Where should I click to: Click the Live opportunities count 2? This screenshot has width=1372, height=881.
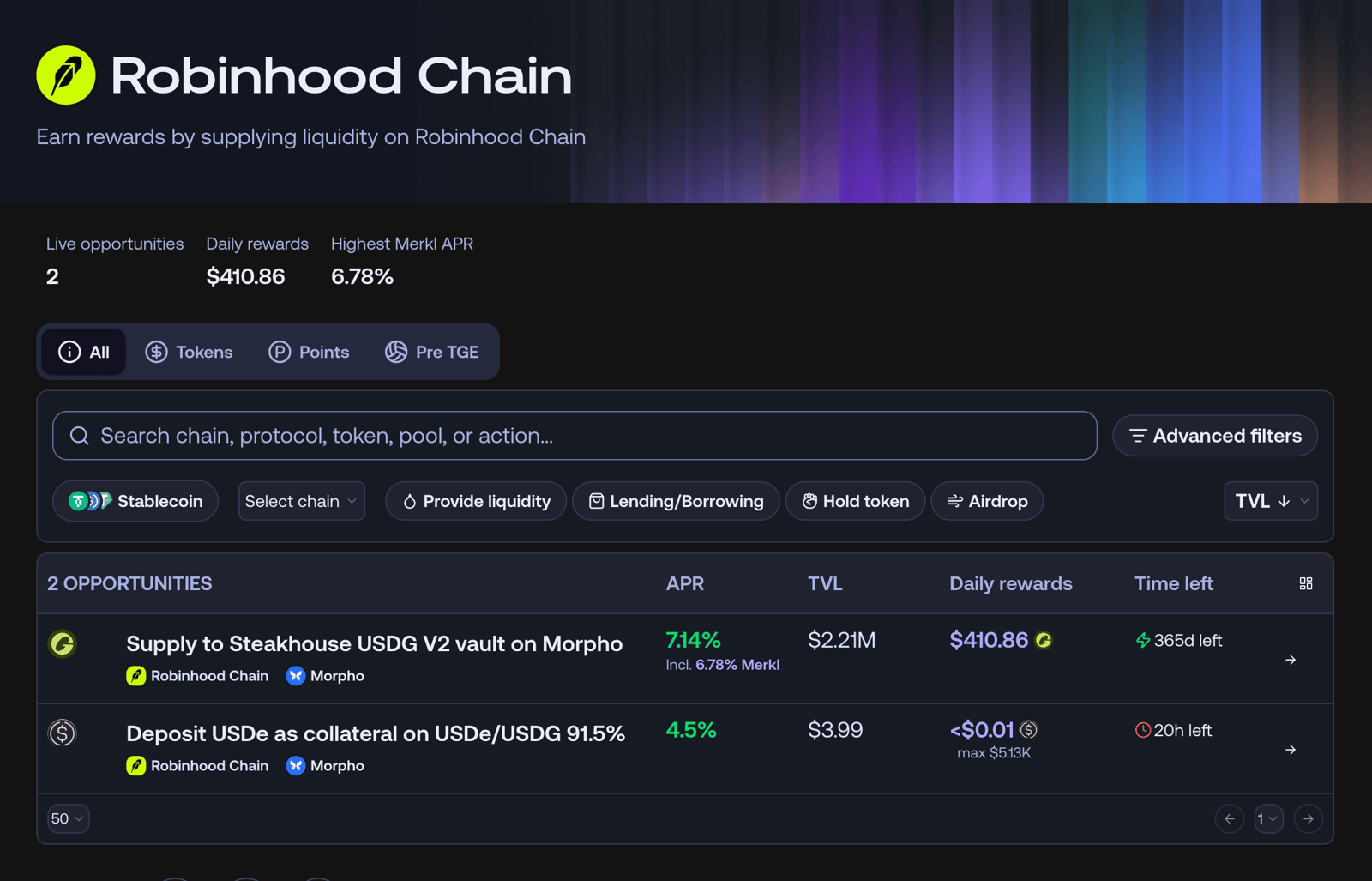(x=115, y=260)
